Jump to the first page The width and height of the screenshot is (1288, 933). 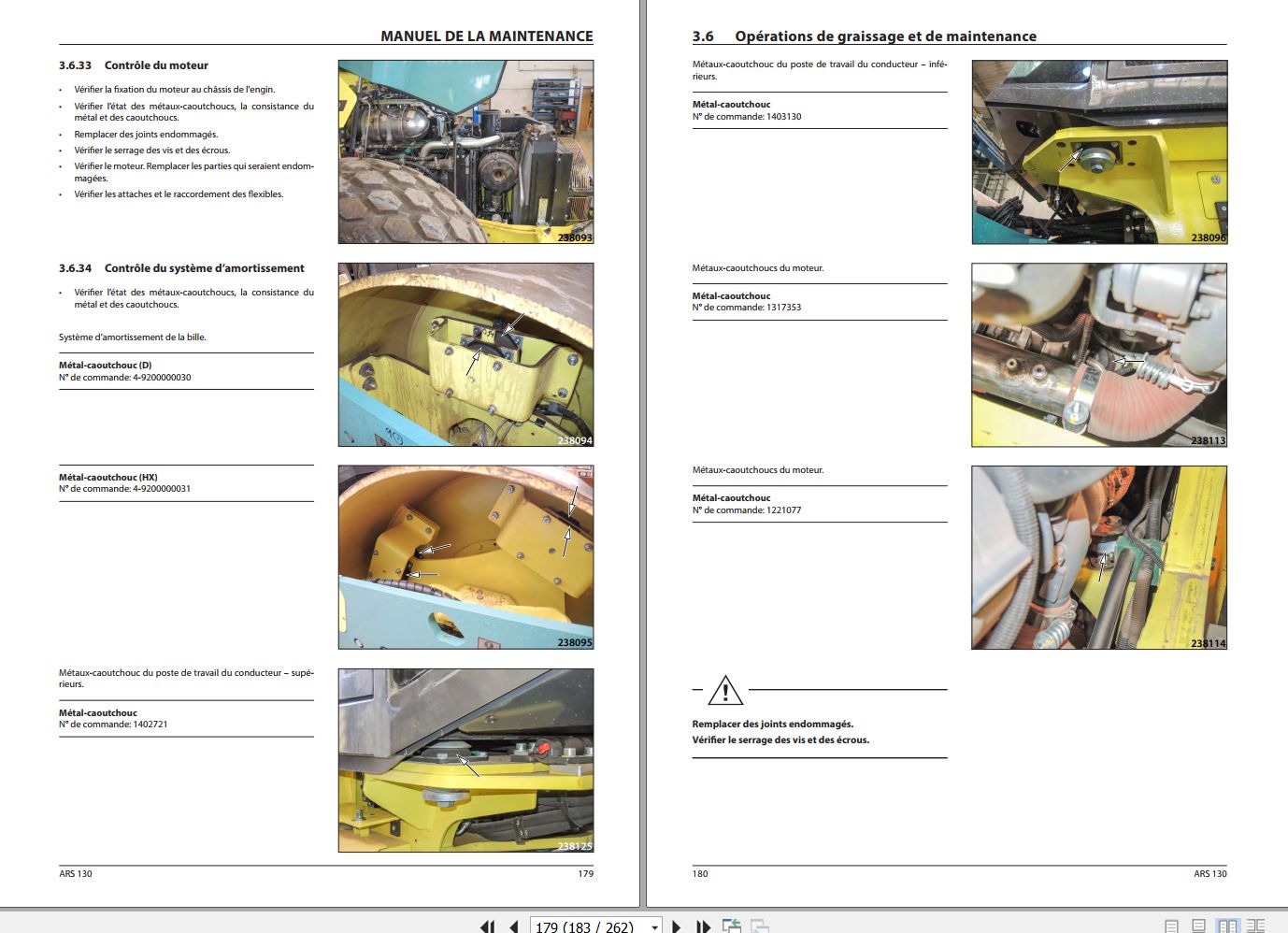tap(488, 926)
